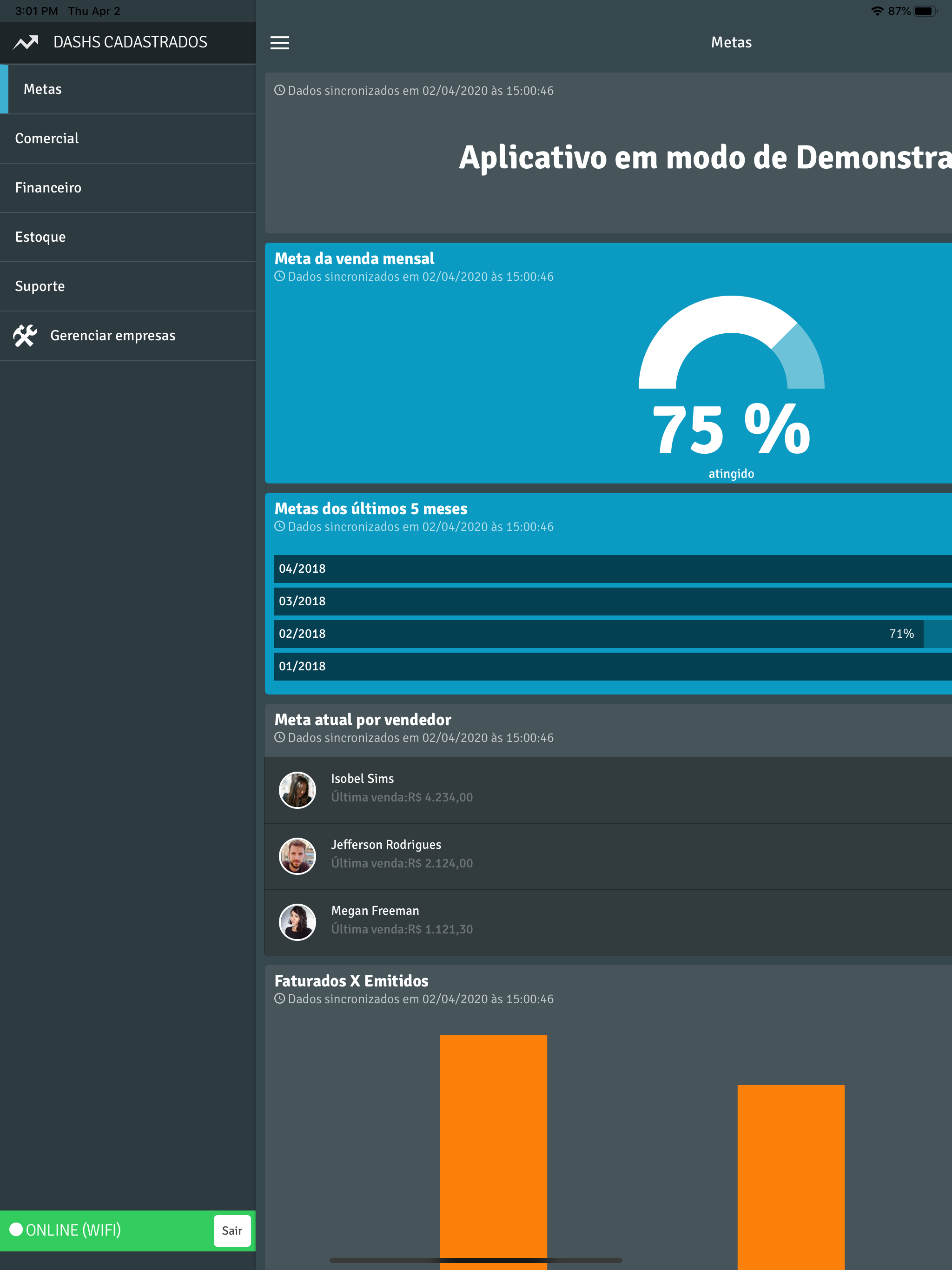Screen dimensions: 952x1270
Task: Open the Comercial dashboard
Action: coord(127,139)
